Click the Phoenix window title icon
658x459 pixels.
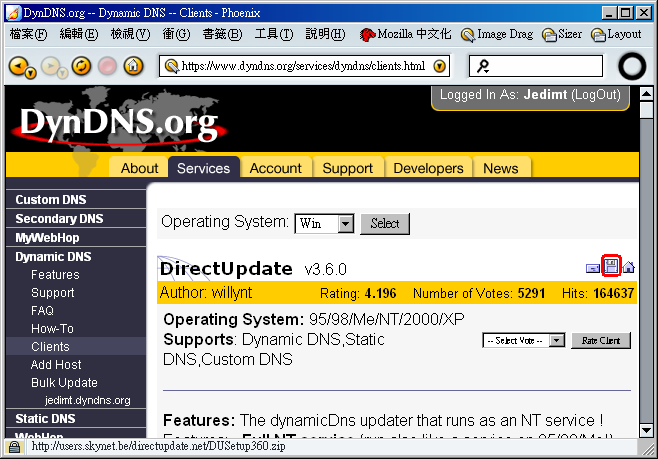coord(13,13)
